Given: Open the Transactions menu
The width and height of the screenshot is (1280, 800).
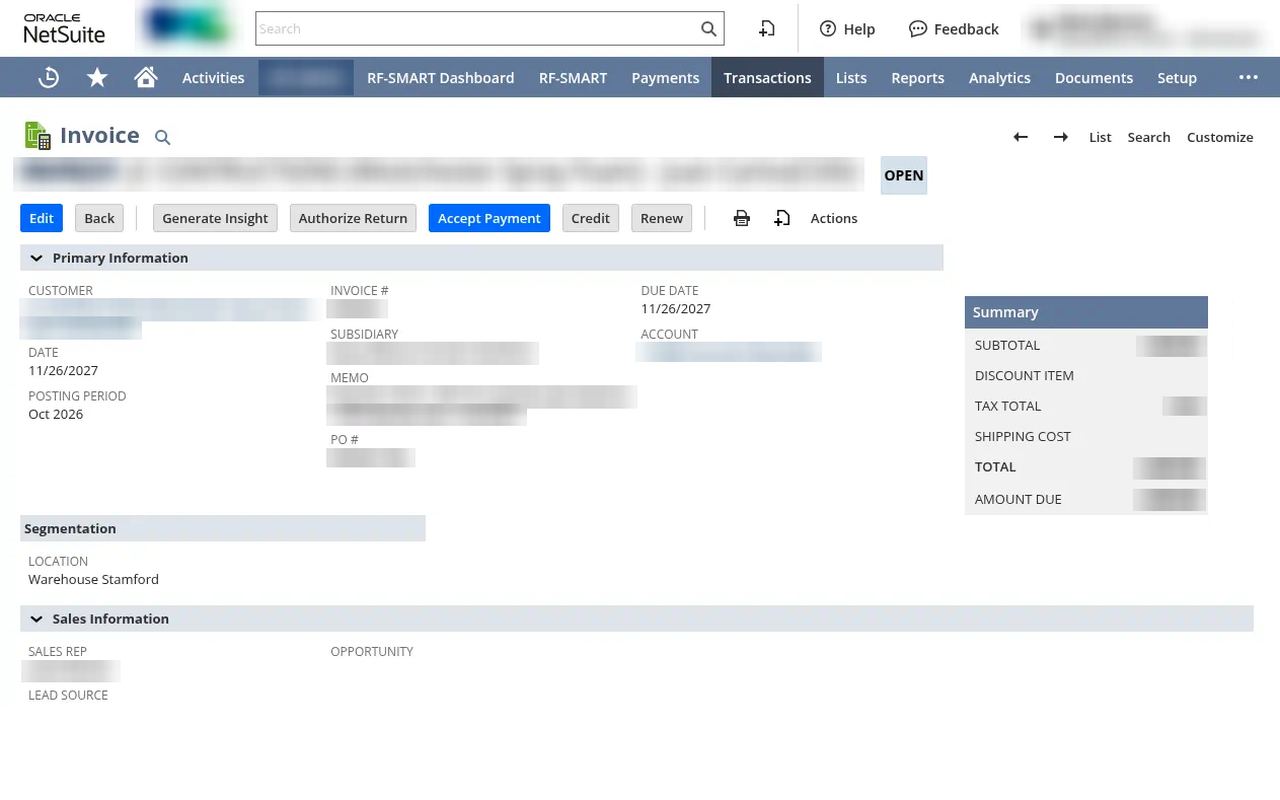Looking at the screenshot, I should tap(767, 77).
